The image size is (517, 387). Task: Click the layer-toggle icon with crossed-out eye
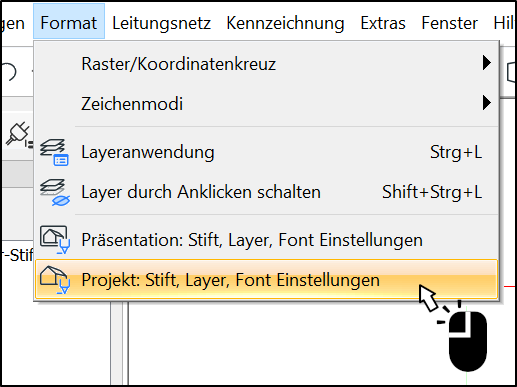coord(55,192)
